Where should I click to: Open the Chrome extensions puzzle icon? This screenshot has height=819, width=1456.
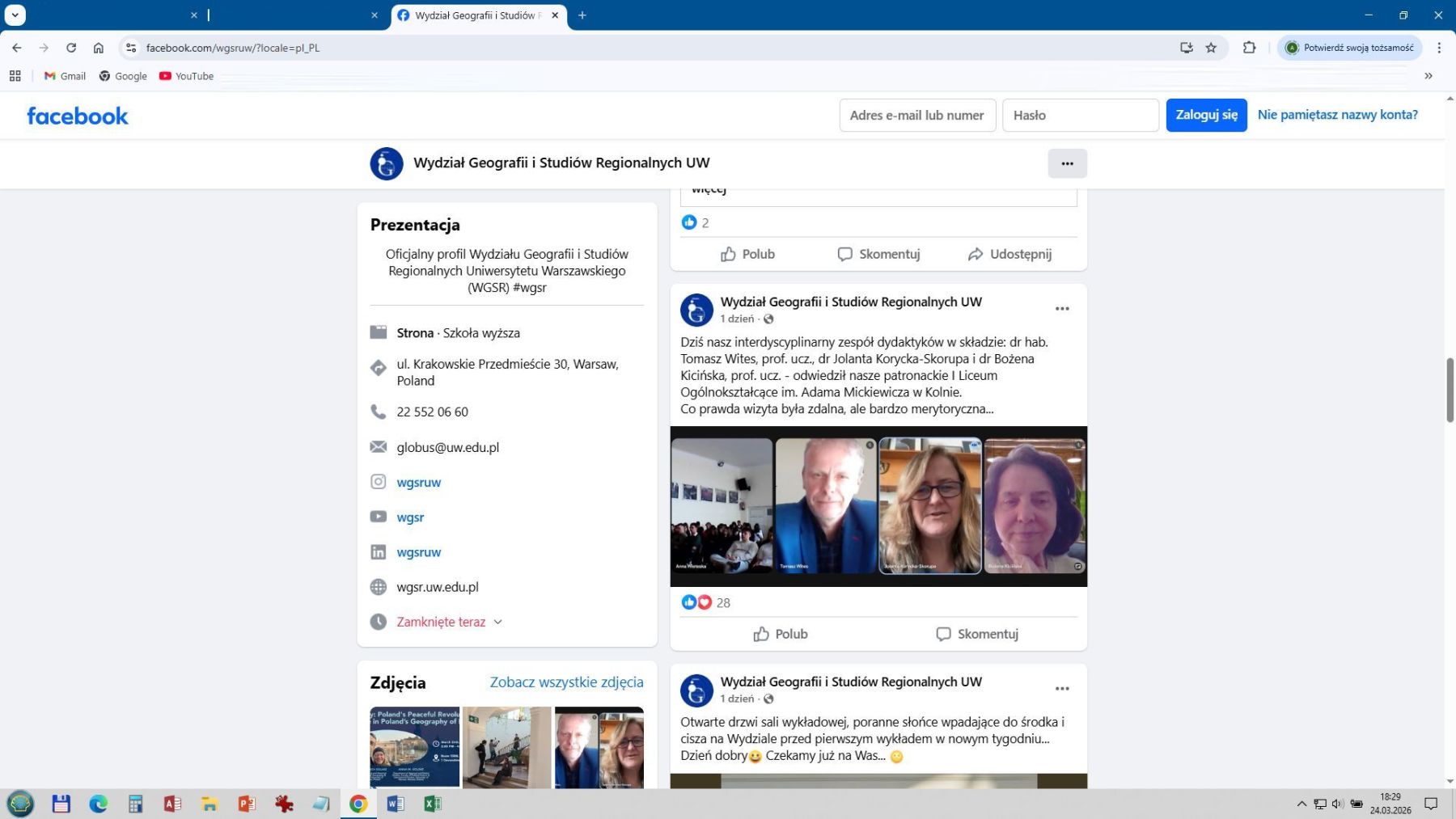point(1249,48)
